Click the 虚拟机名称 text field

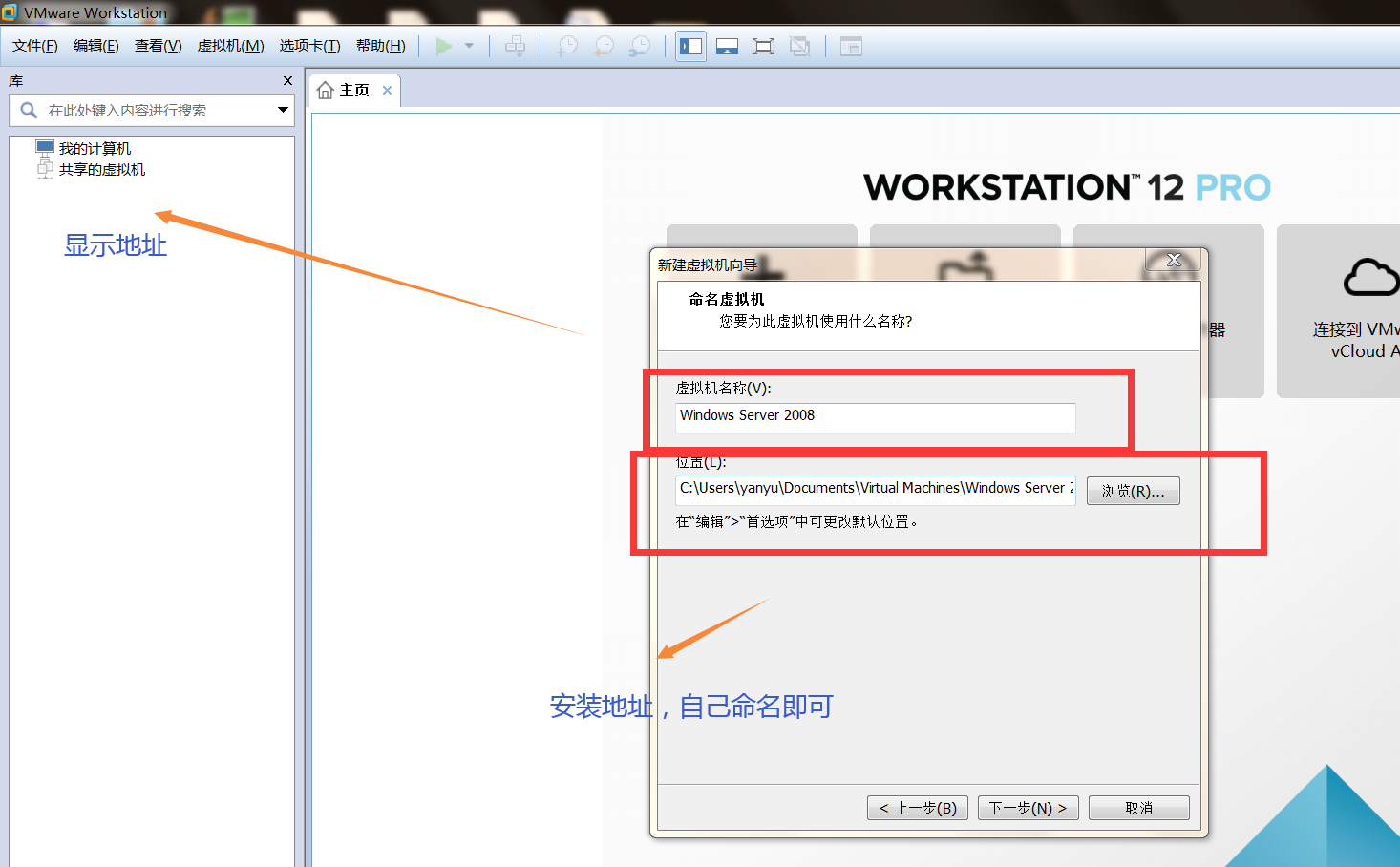(876, 417)
